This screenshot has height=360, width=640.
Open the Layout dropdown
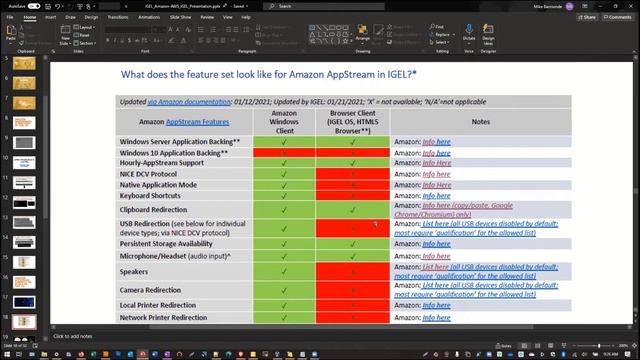click(x=84, y=27)
